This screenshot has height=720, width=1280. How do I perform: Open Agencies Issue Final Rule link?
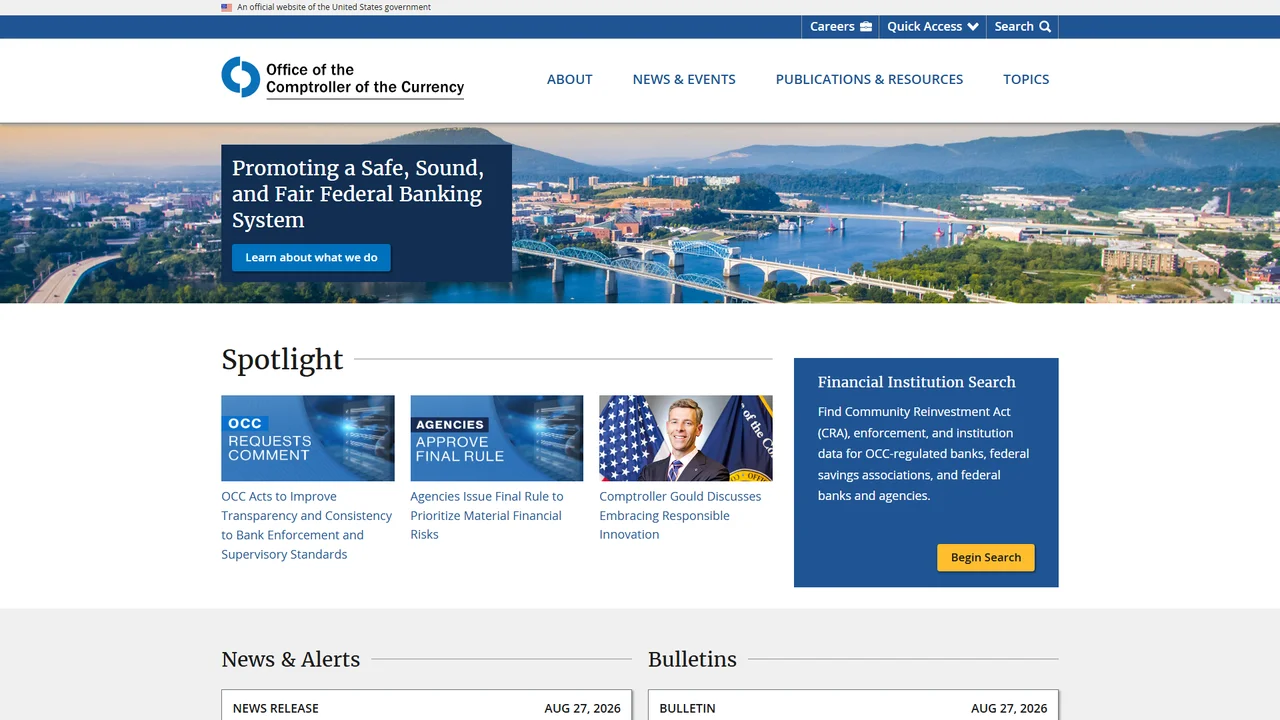click(487, 515)
